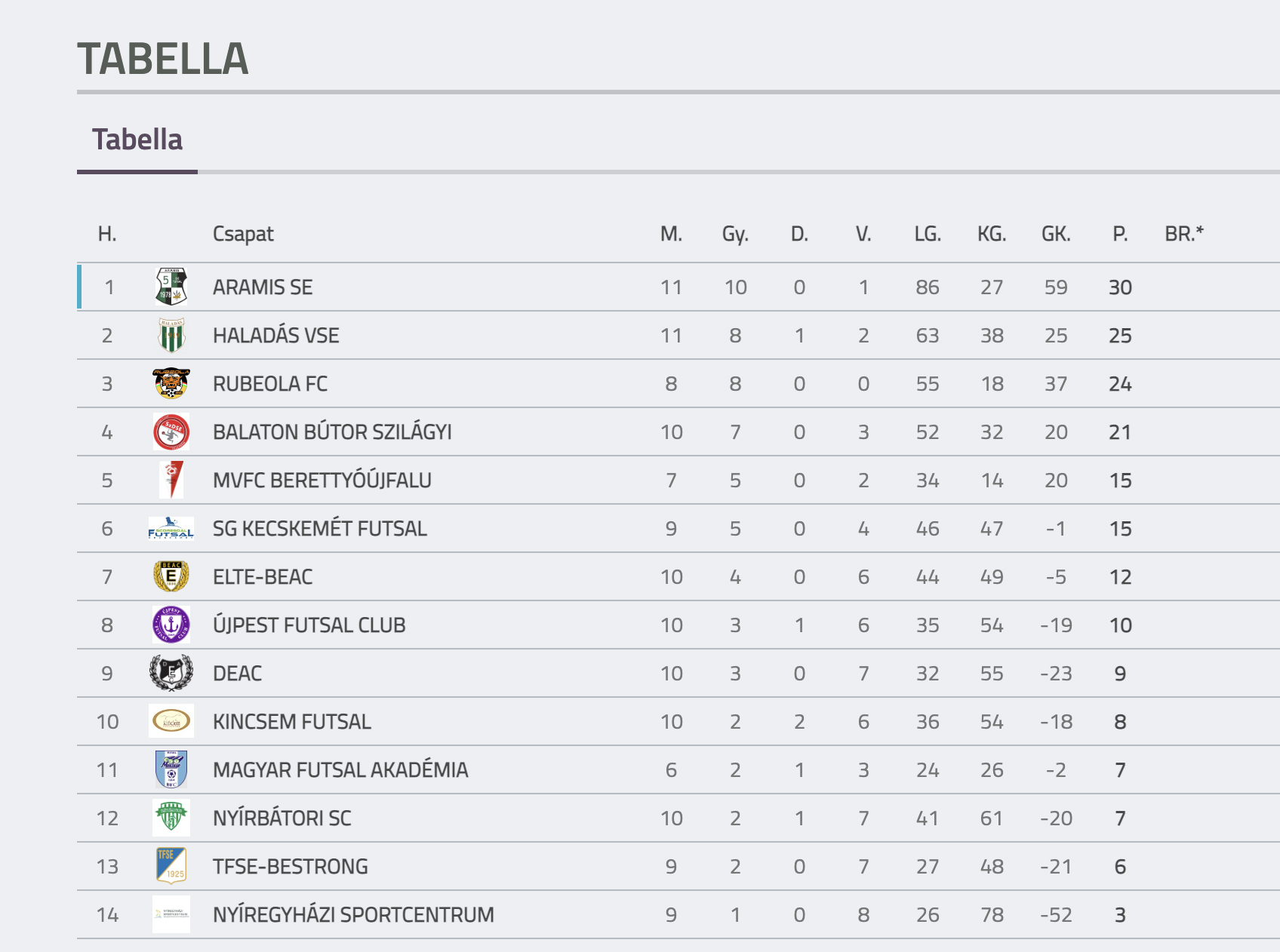Click the Aramis SE team logo
This screenshot has height=952, width=1280.
click(x=171, y=287)
